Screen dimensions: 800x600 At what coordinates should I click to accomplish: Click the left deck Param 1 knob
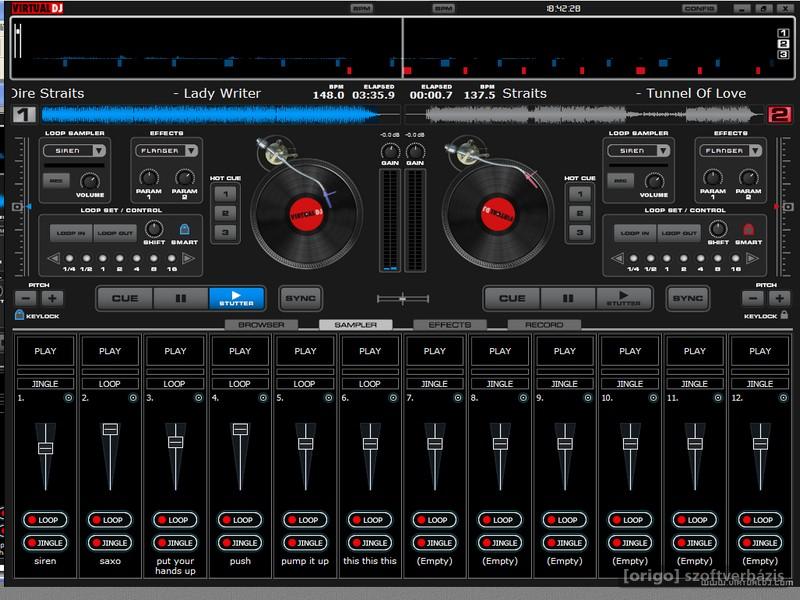point(149,178)
